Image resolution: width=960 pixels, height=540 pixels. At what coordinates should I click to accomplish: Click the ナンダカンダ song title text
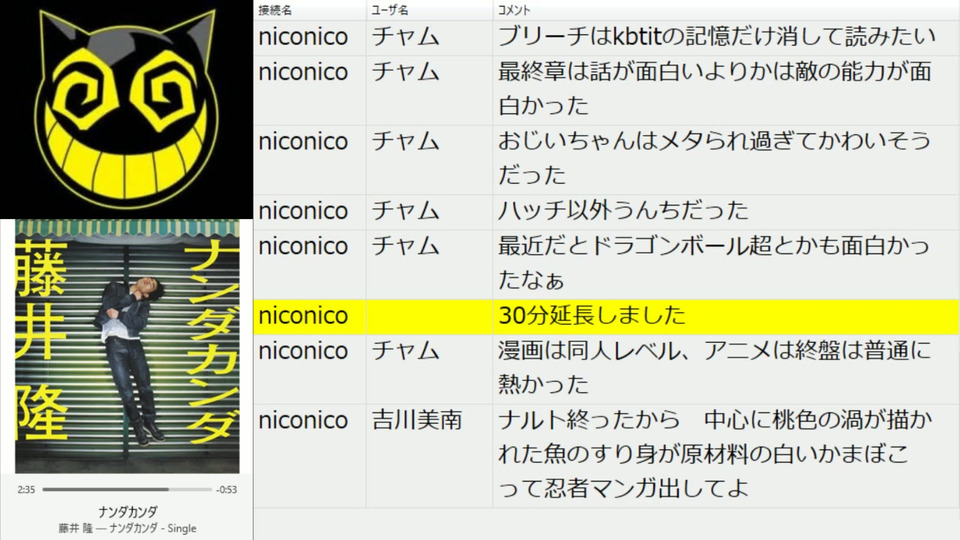tap(127, 511)
